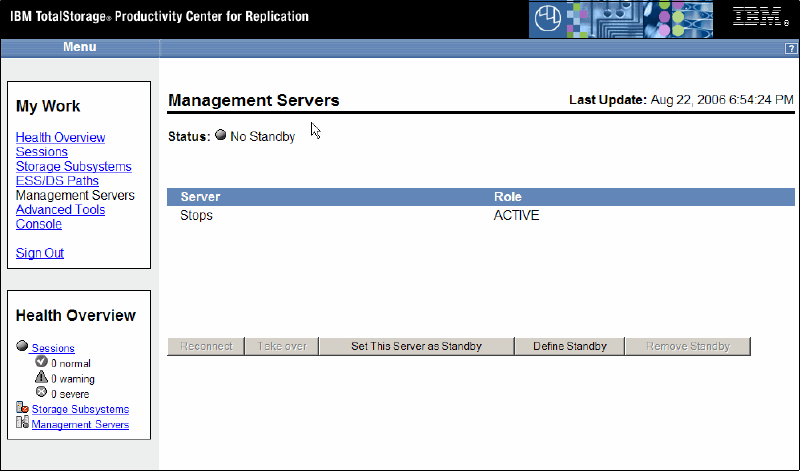Click the Management Servers status icon in Health Overview
The width and height of the screenshot is (800, 471).
click(22, 422)
